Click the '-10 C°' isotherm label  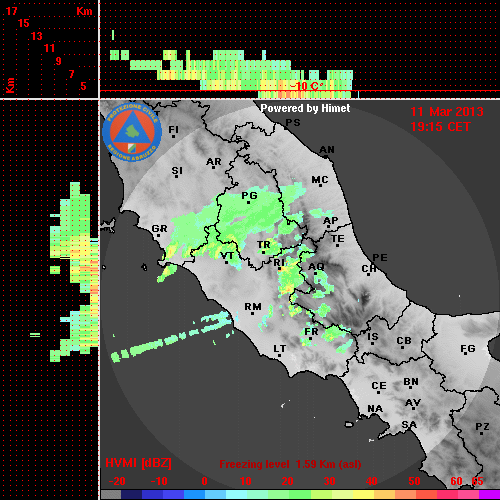coord(306,86)
